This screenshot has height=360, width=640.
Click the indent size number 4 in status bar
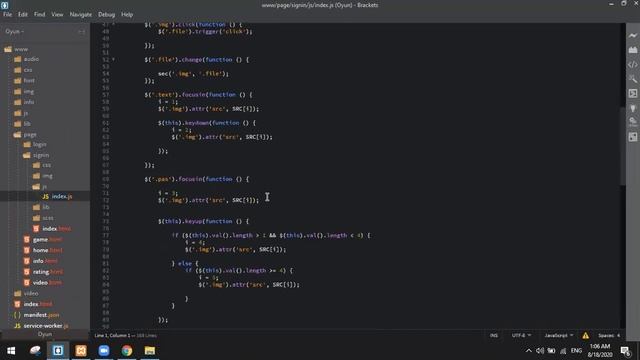point(618,336)
